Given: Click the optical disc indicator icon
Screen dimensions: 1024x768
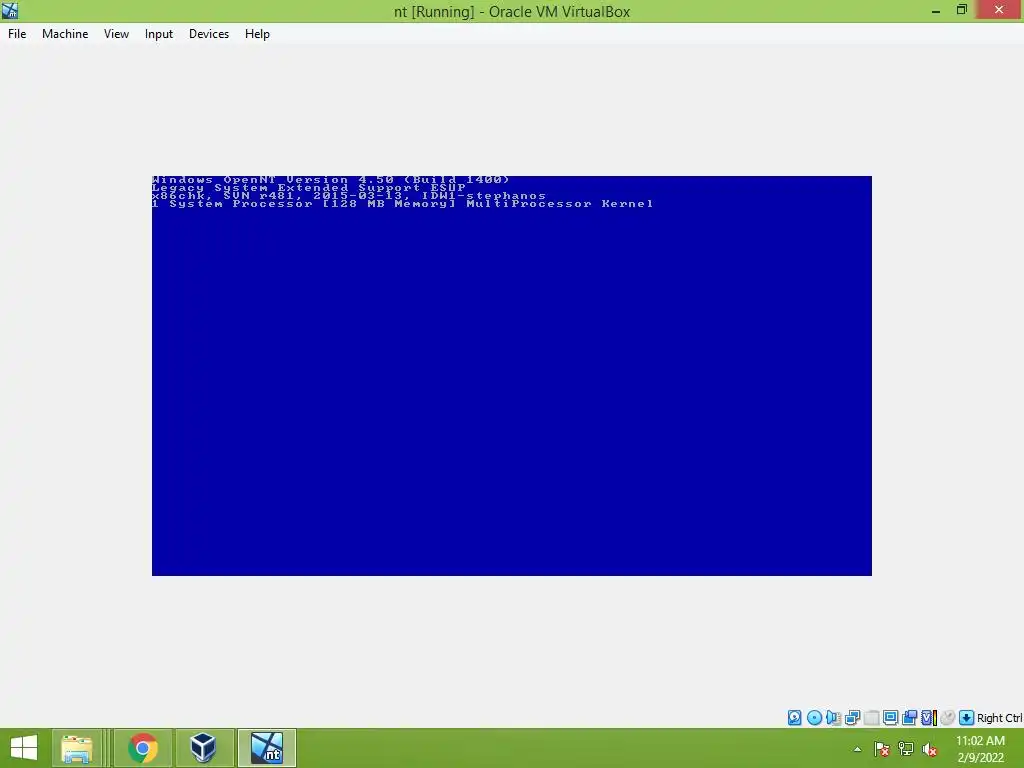Looking at the screenshot, I should coord(814,718).
